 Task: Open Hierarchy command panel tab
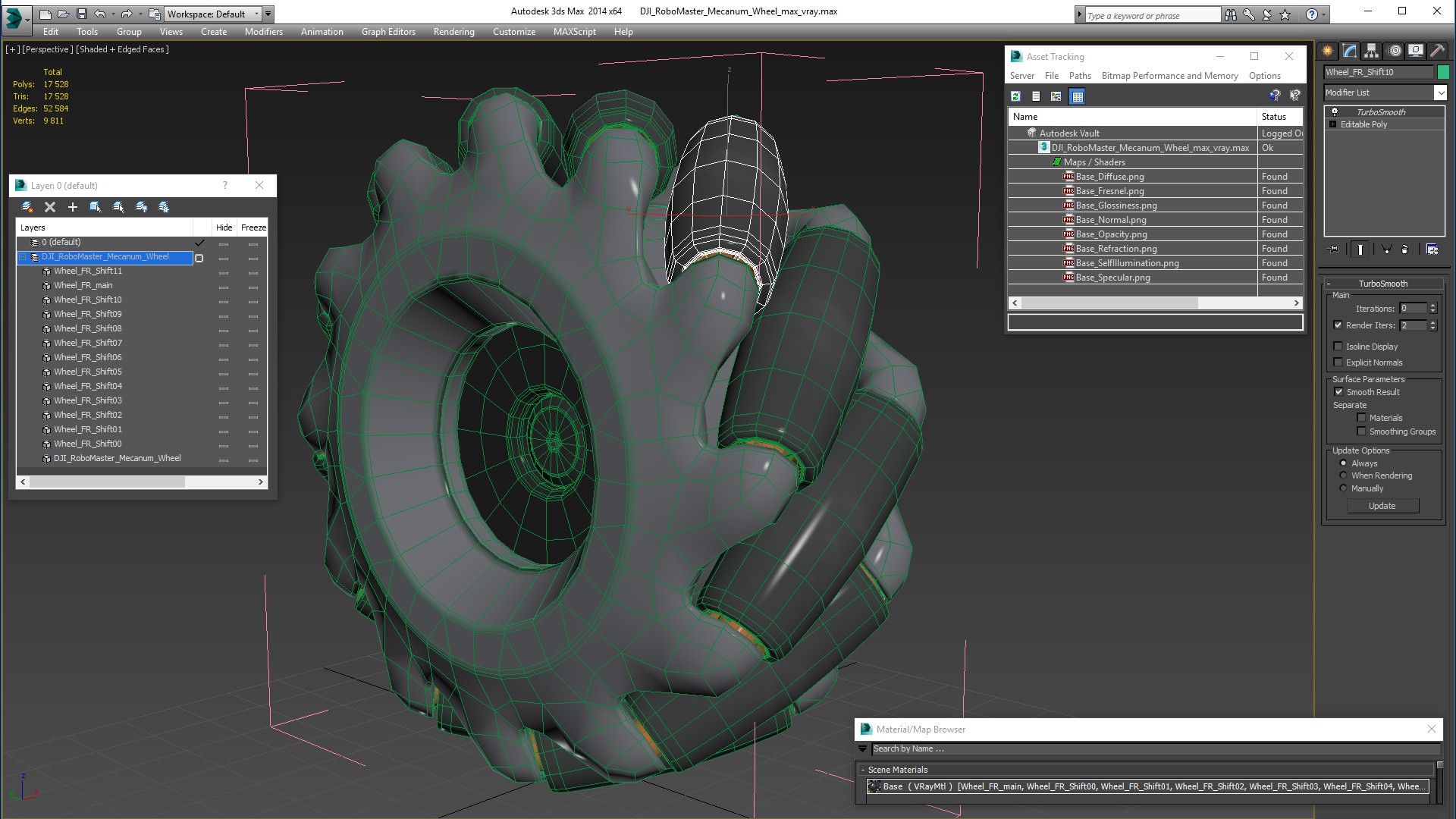pos(1371,51)
